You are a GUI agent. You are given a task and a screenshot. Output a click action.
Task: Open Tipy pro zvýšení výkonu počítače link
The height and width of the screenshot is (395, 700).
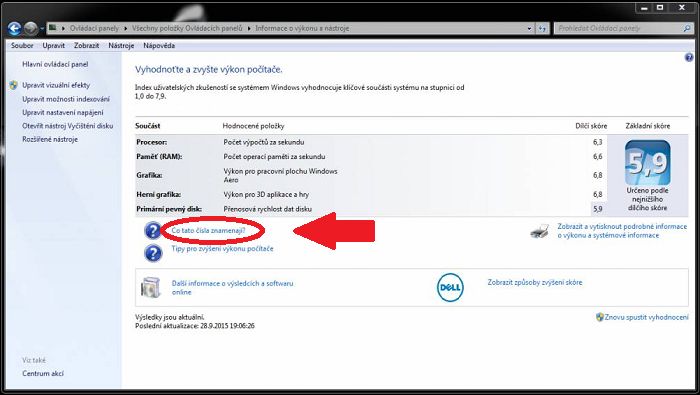pos(222,249)
